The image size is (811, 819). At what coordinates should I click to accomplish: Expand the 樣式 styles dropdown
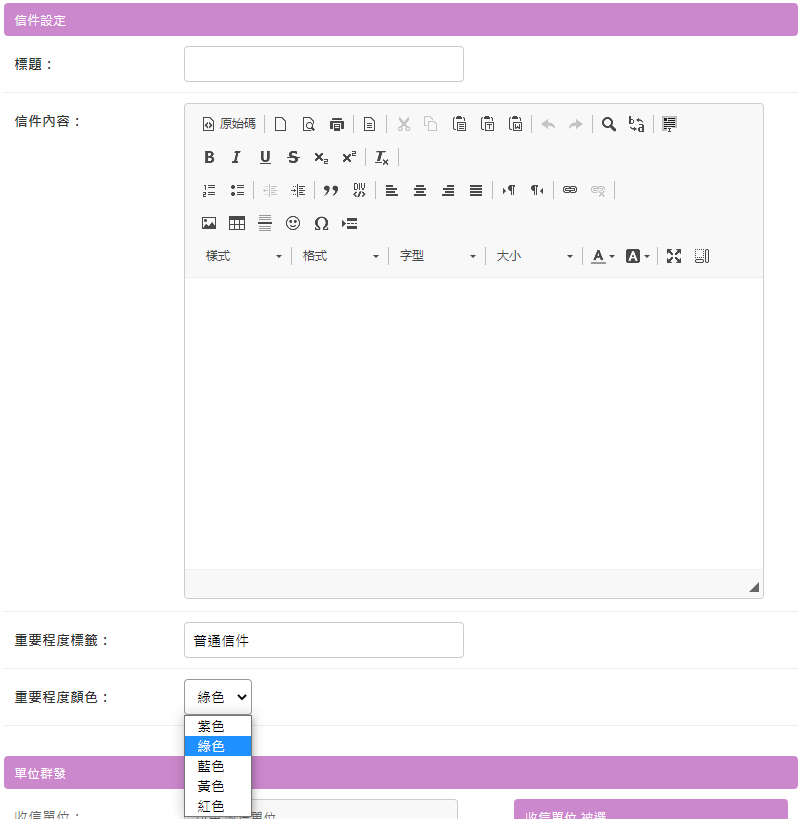(244, 256)
